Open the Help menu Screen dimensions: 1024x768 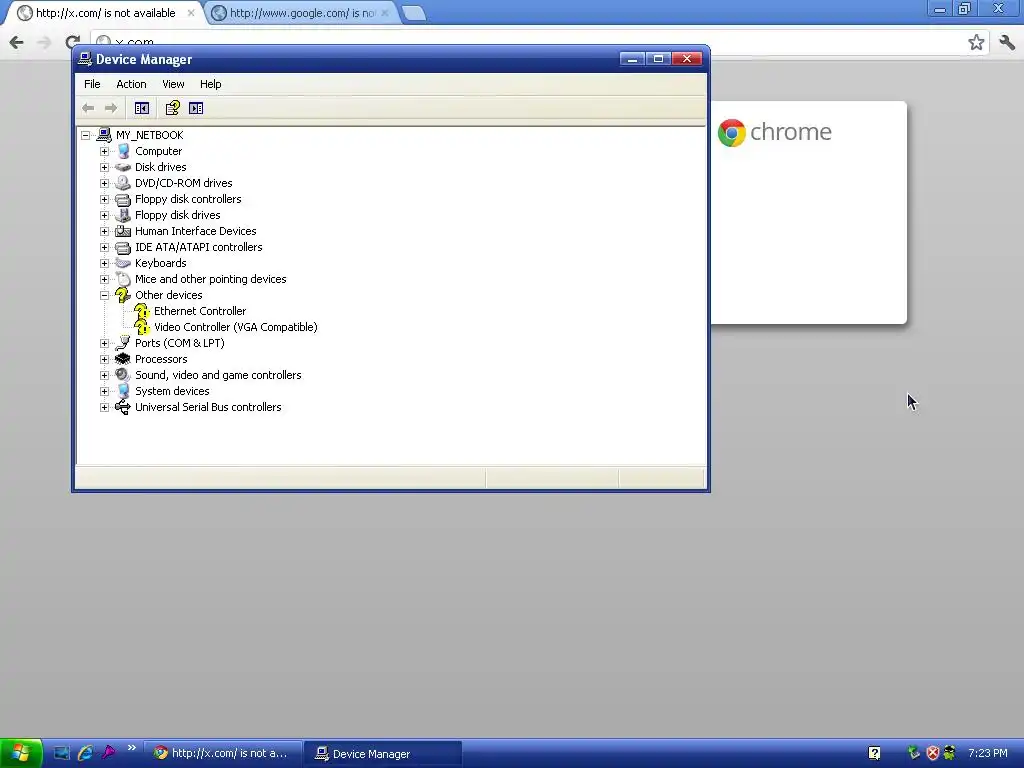click(x=210, y=84)
